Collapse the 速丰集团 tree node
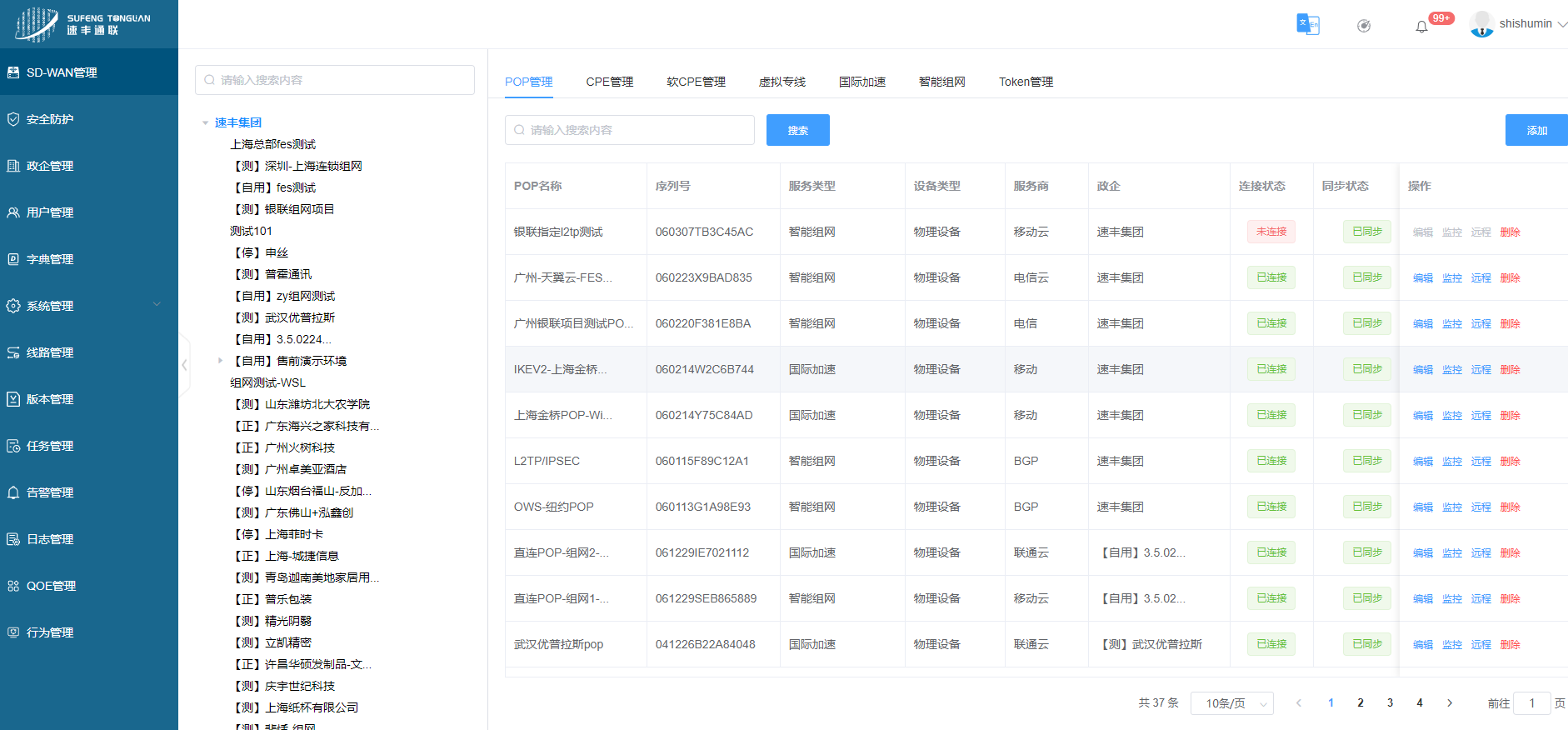Viewport: 1568px width, 730px height. tap(205, 123)
